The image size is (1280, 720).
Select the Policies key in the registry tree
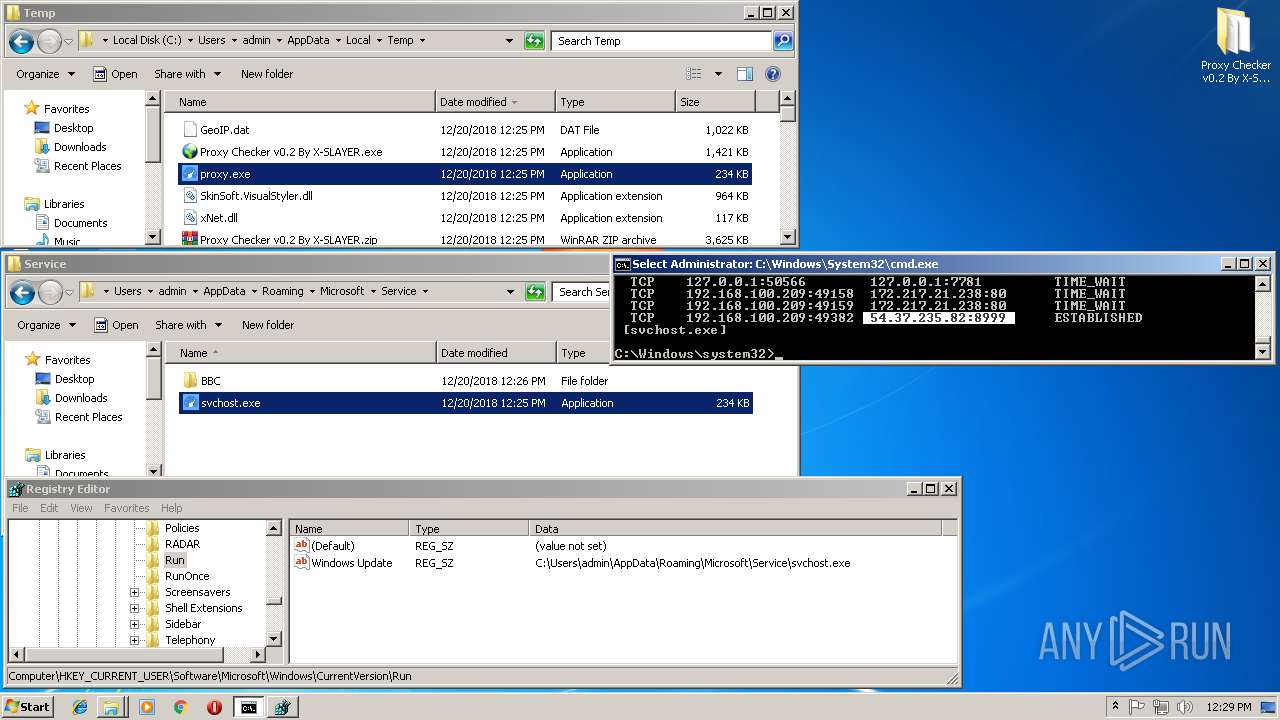(182, 528)
